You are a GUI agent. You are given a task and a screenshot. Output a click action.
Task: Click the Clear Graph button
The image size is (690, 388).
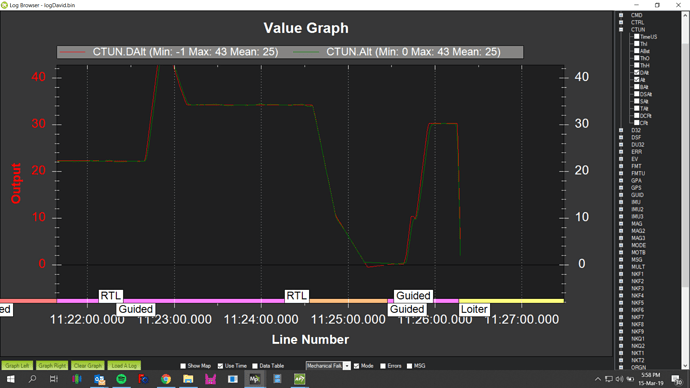coord(88,366)
